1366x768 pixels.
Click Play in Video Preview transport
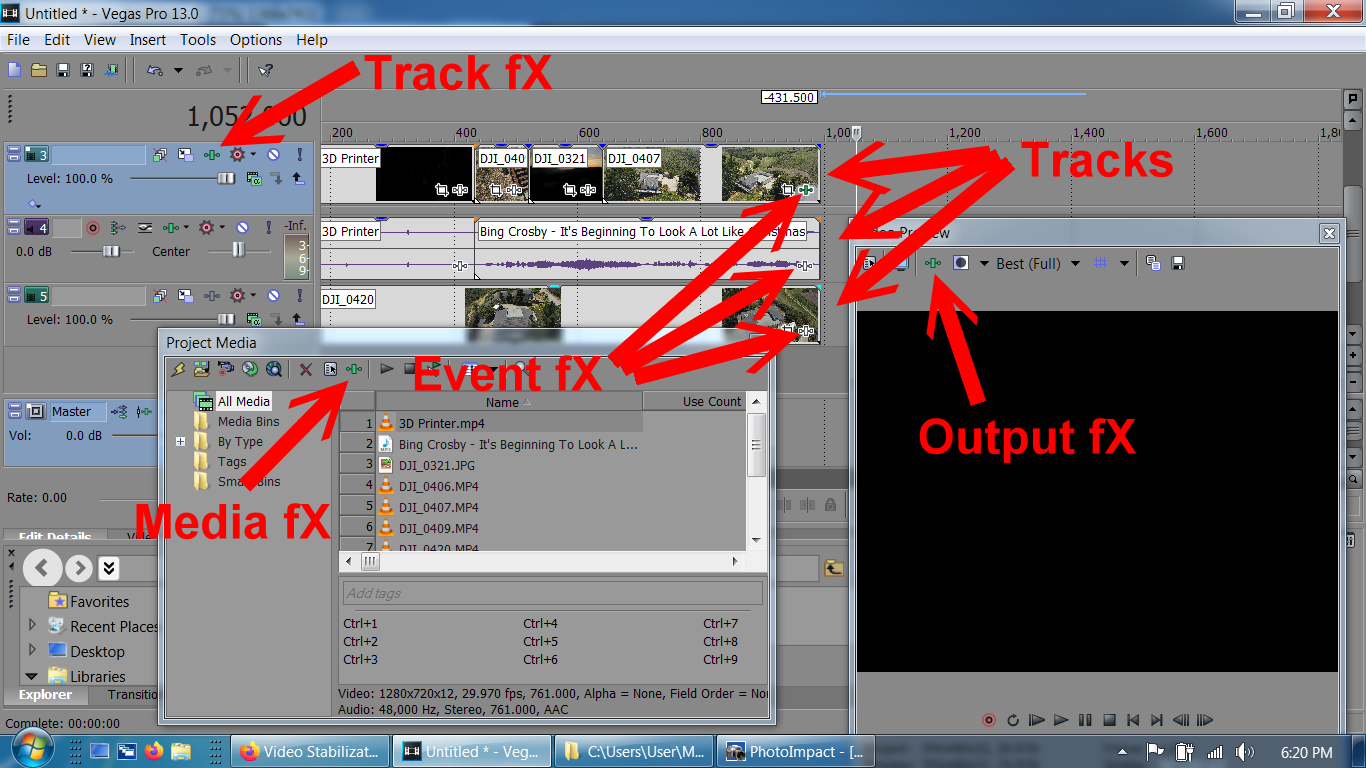click(1061, 720)
